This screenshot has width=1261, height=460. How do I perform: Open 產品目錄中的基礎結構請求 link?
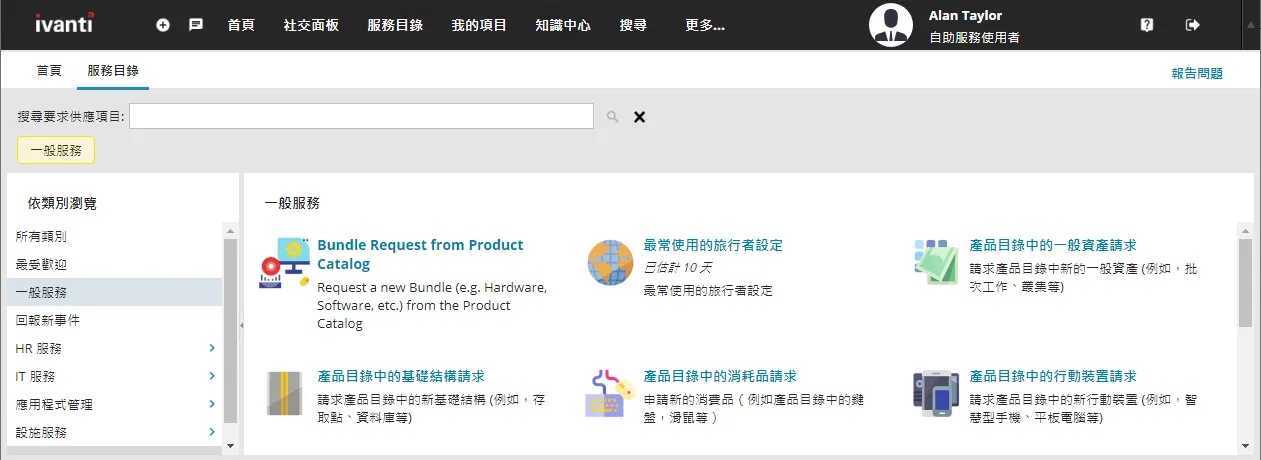click(401, 376)
